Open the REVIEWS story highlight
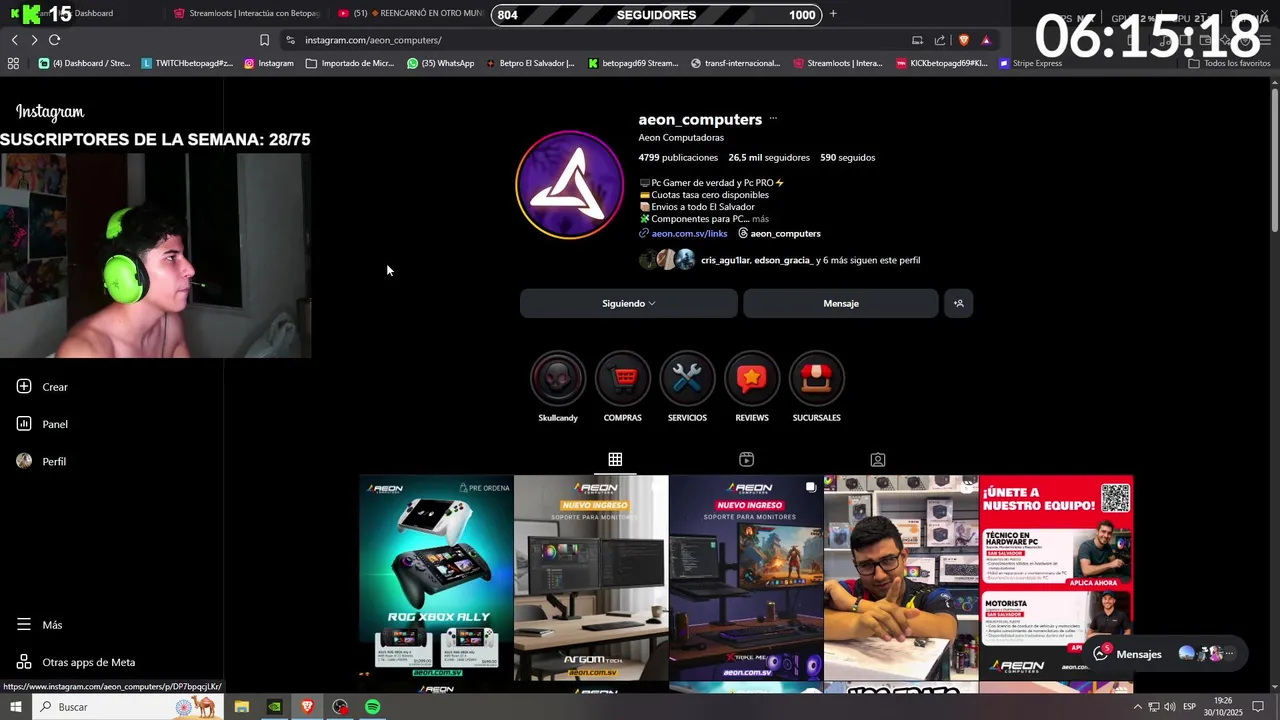The width and height of the screenshot is (1280, 720). pyautogui.click(x=752, y=386)
